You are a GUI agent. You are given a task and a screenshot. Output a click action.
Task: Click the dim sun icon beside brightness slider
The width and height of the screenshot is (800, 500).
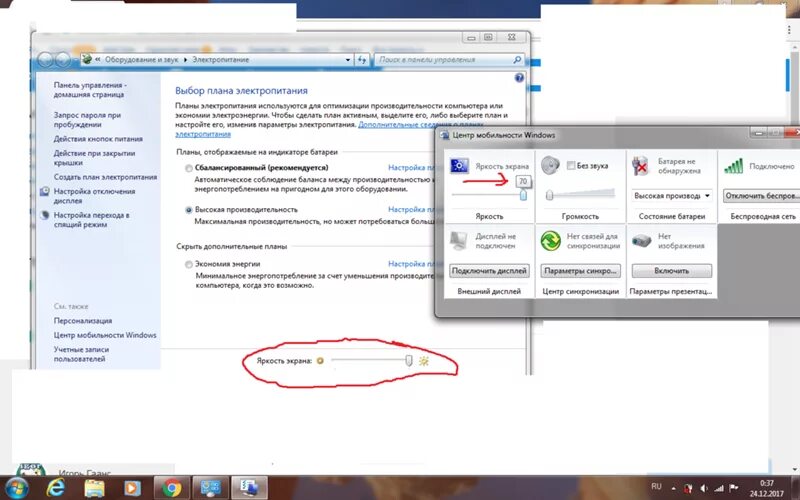(x=320, y=361)
